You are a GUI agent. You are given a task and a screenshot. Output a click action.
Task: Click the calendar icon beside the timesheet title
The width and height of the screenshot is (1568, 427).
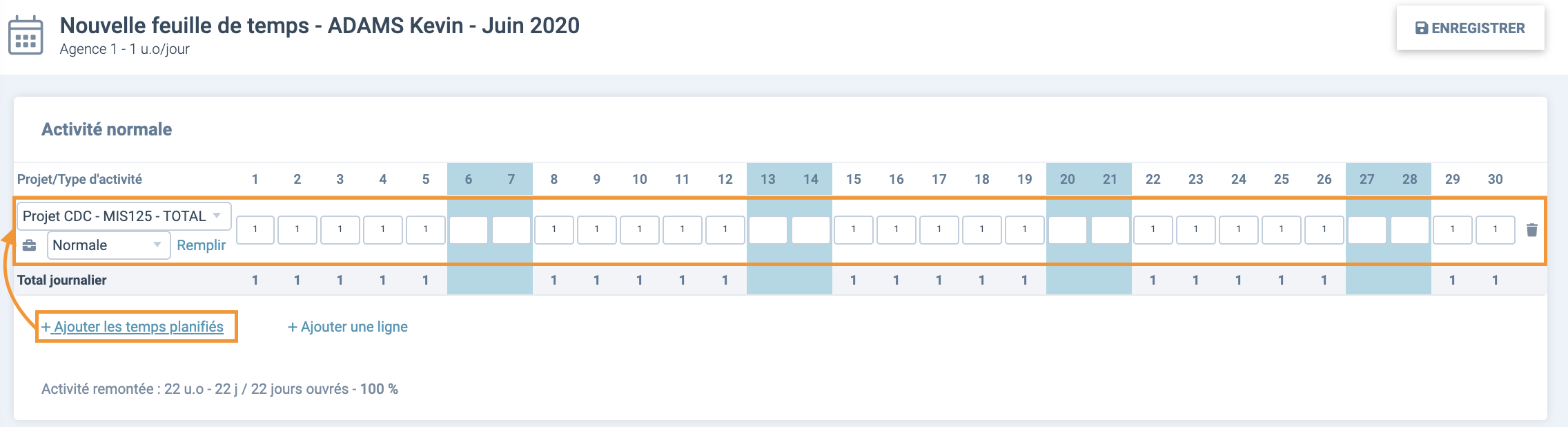point(26,35)
